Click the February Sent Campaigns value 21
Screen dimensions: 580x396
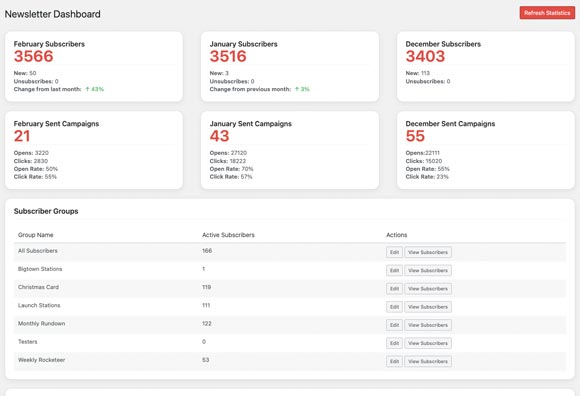[22, 136]
